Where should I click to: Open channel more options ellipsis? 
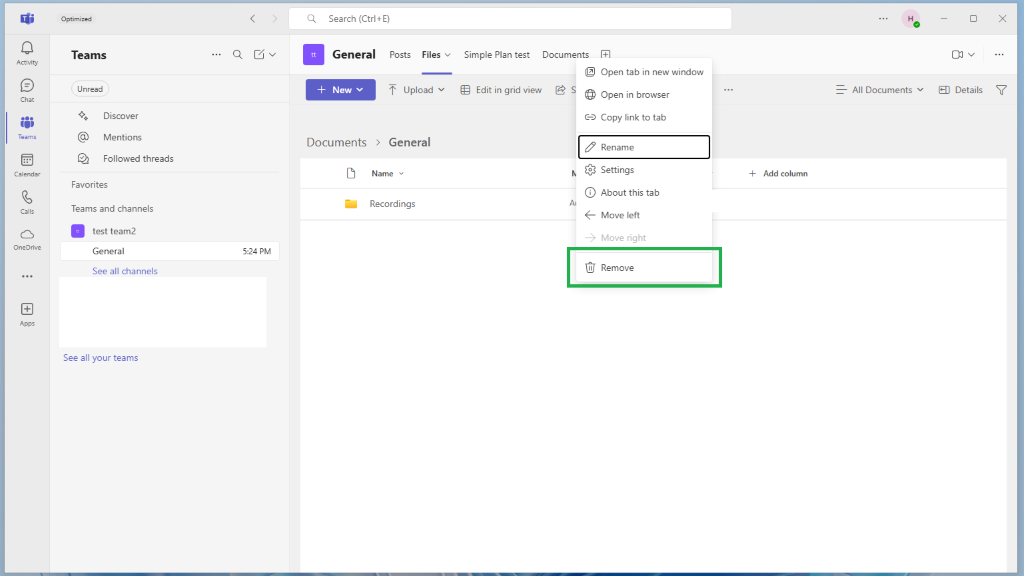(x=999, y=55)
